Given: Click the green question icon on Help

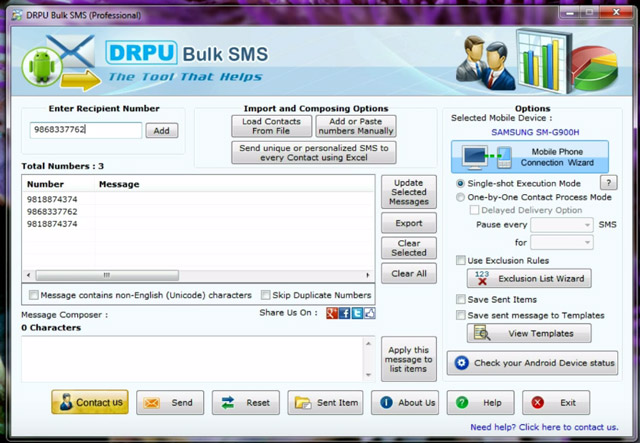Looking at the screenshot, I should [462, 403].
